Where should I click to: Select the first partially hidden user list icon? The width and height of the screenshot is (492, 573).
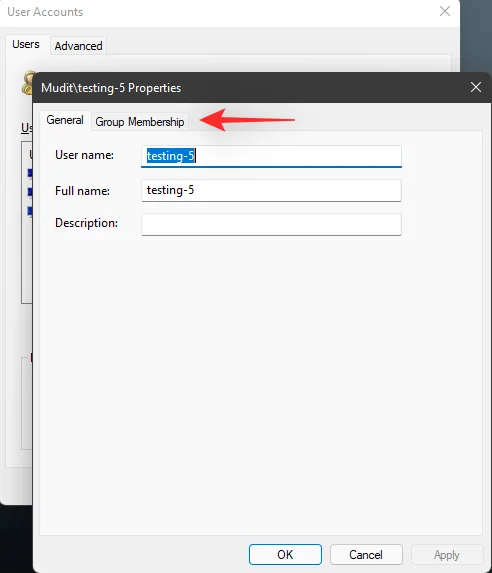tap(30, 172)
